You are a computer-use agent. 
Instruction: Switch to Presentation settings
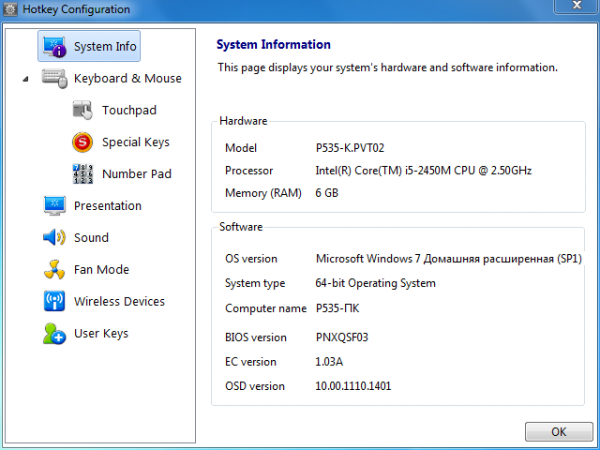(x=108, y=206)
